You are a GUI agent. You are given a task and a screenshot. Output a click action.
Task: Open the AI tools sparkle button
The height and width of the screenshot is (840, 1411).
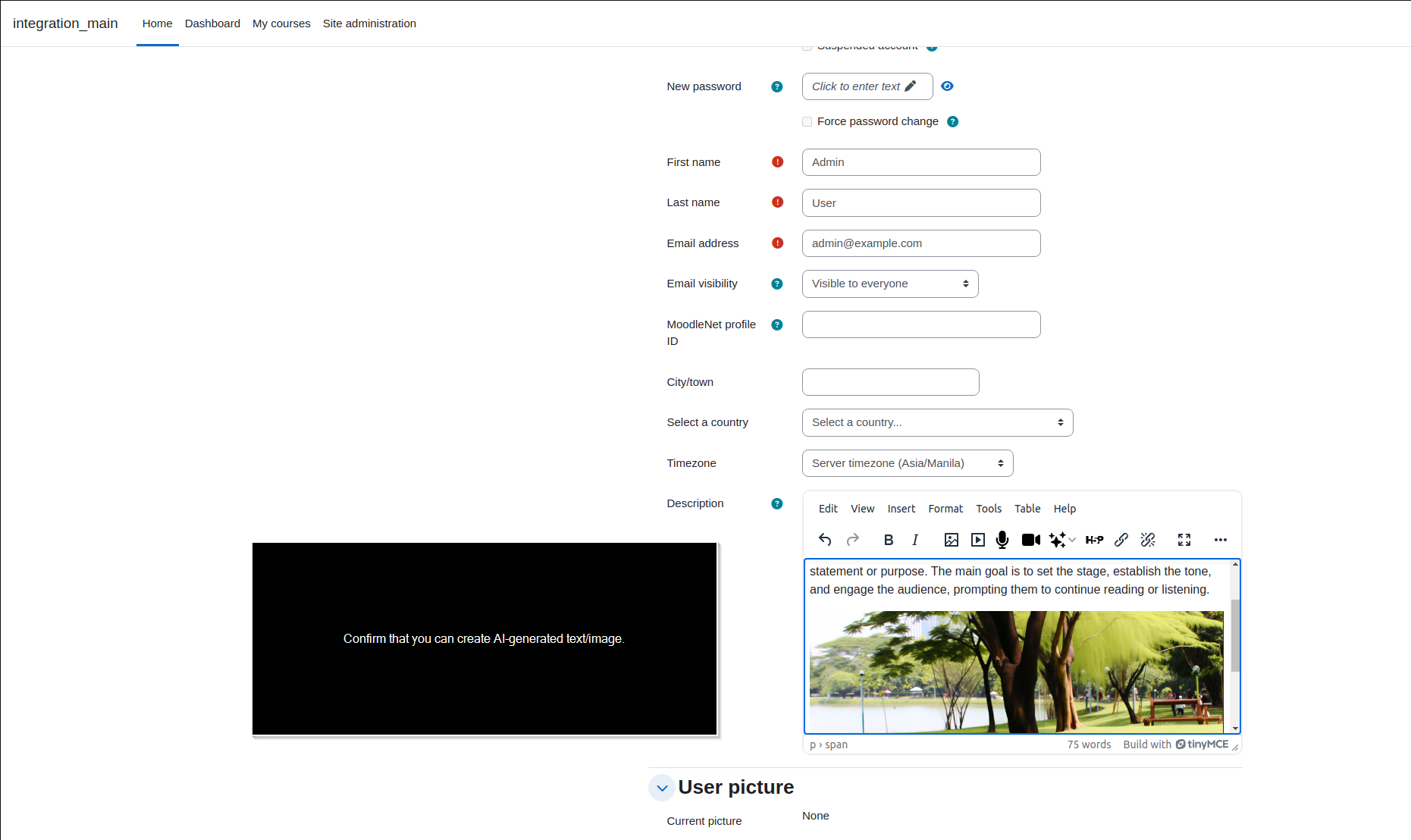click(x=1058, y=540)
